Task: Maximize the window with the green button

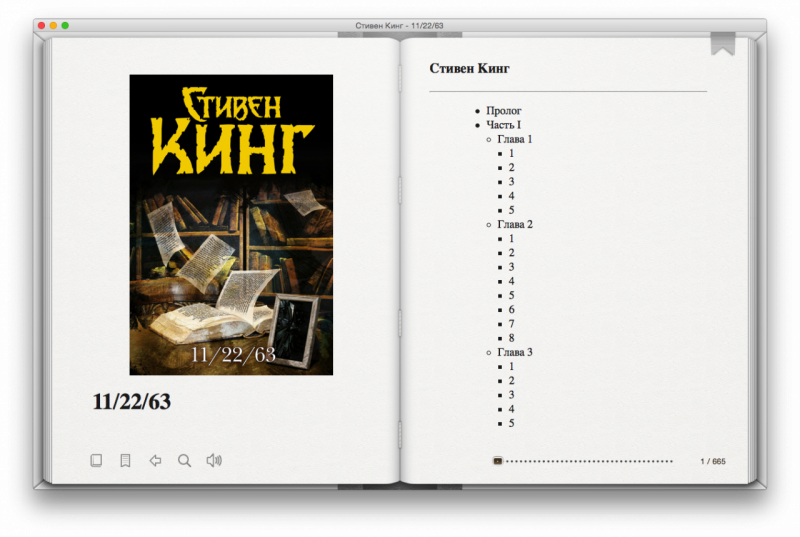Action: click(65, 25)
